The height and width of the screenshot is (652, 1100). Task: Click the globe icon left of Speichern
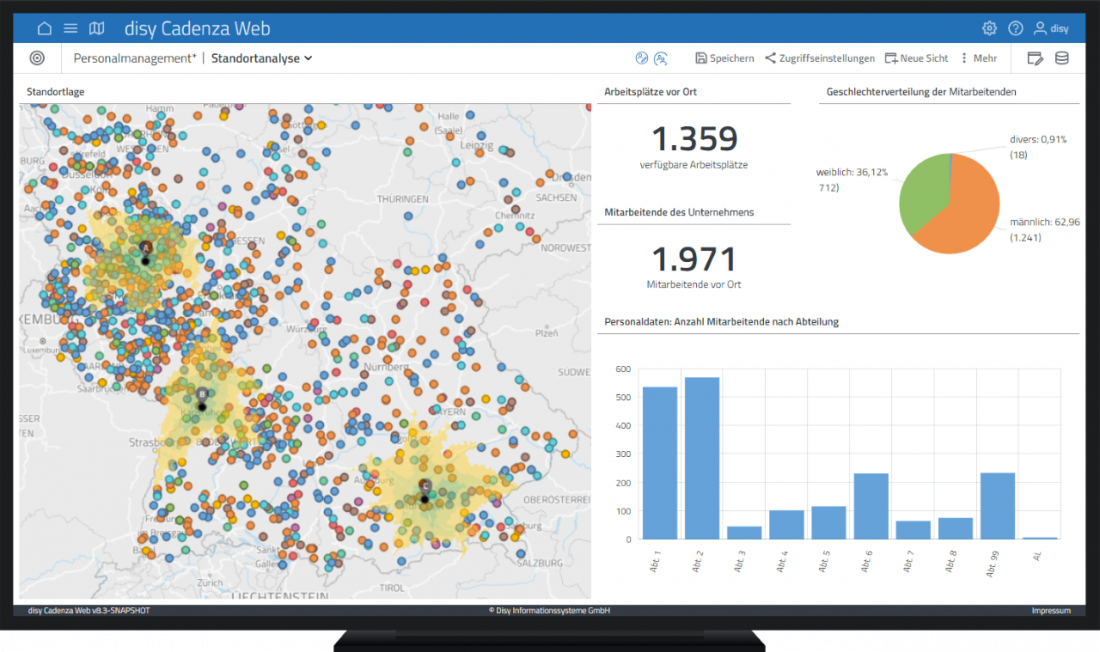click(642, 58)
